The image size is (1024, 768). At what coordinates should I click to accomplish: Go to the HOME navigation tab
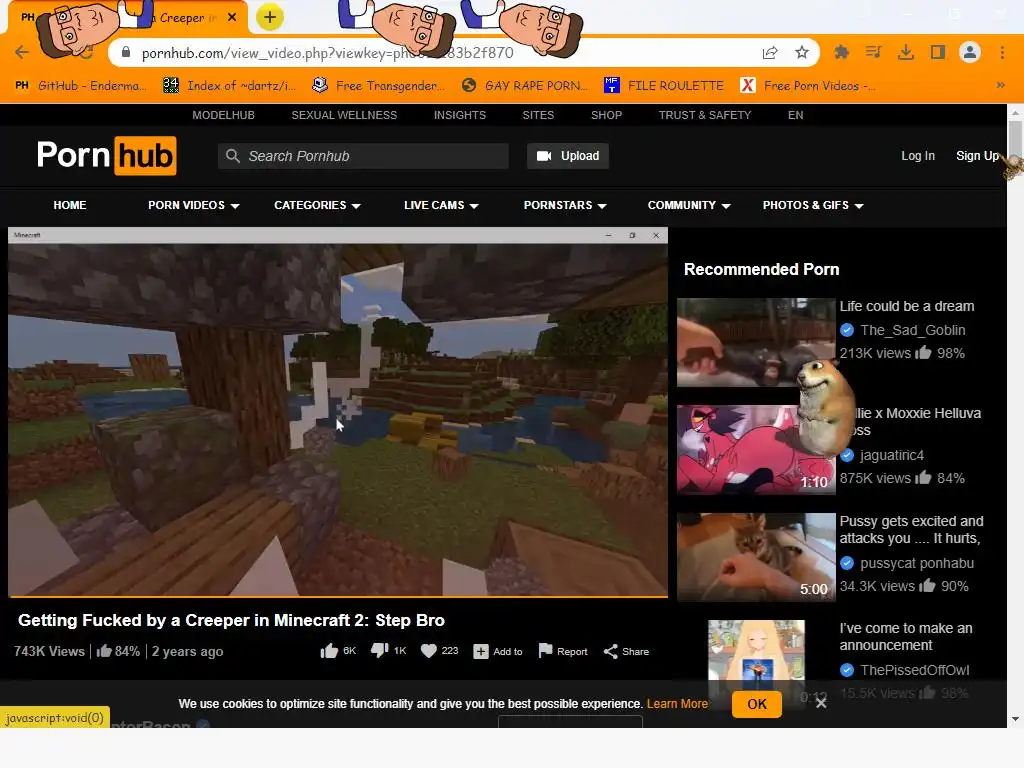click(70, 205)
